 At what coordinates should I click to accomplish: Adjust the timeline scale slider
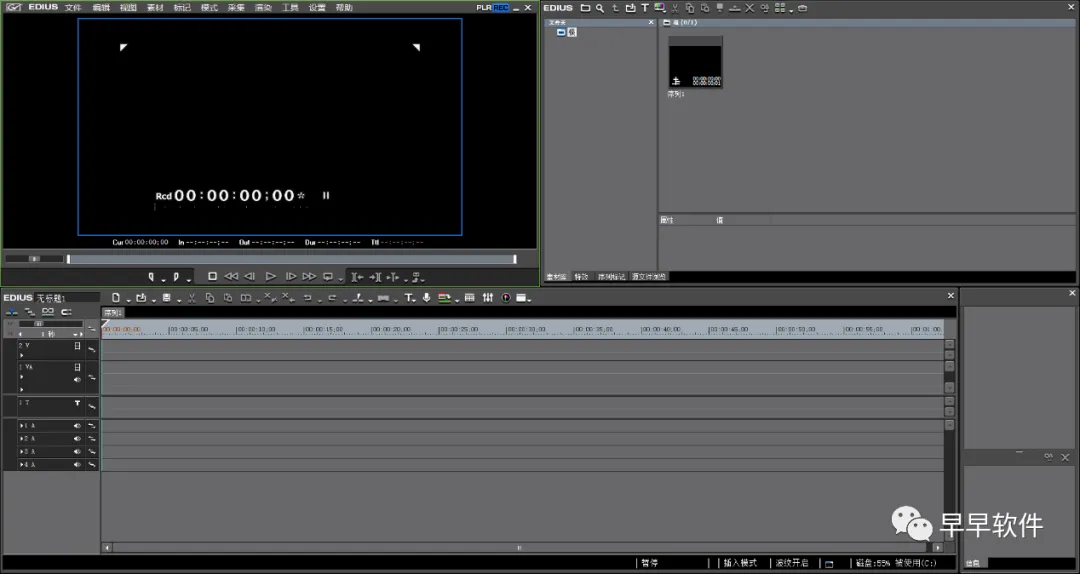(x=50, y=323)
